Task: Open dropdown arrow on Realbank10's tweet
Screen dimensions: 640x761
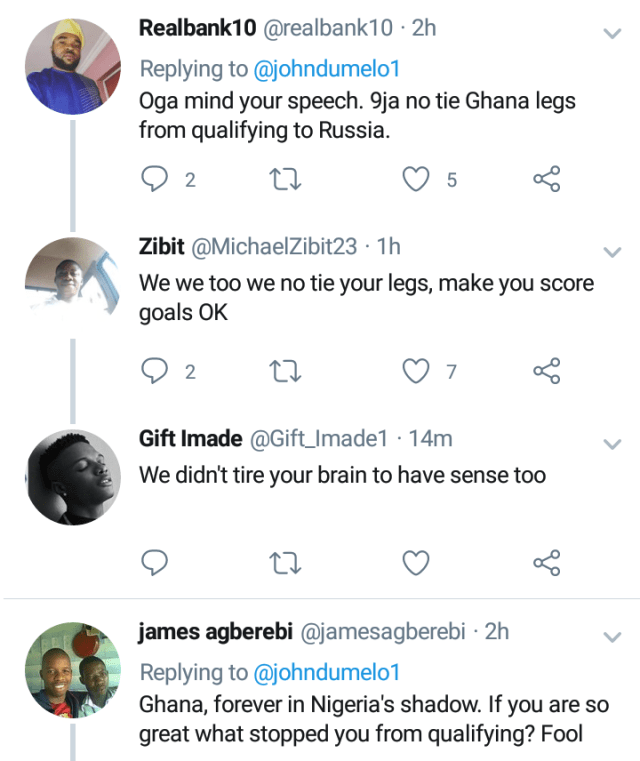Action: pos(612,33)
